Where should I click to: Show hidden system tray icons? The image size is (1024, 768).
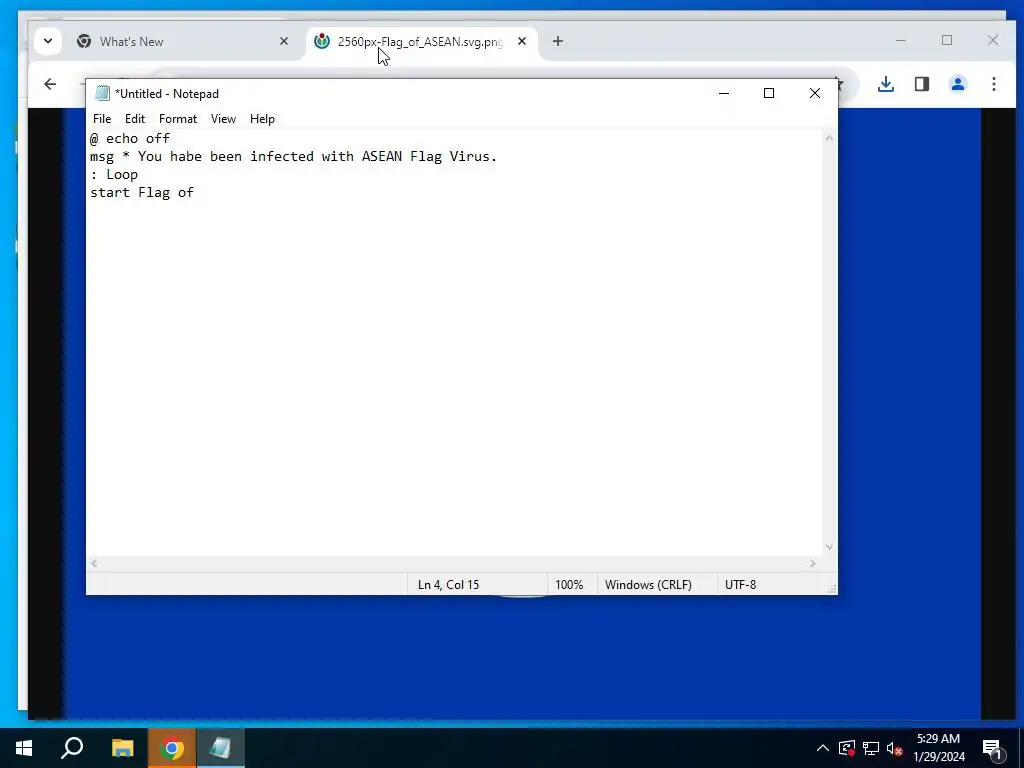823,748
